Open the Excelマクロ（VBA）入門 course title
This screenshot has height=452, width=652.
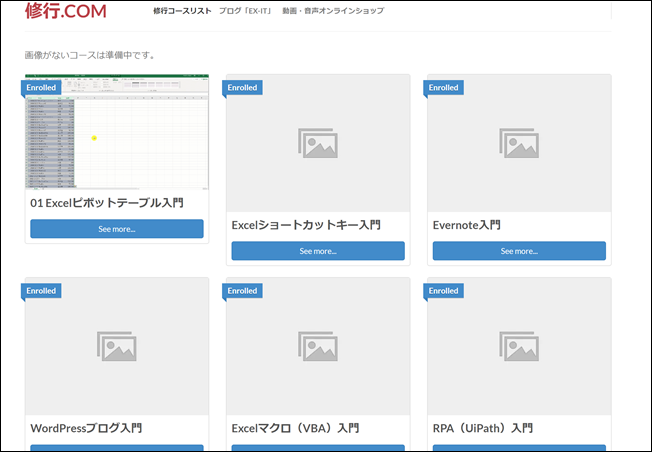click(x=295, y=428)
